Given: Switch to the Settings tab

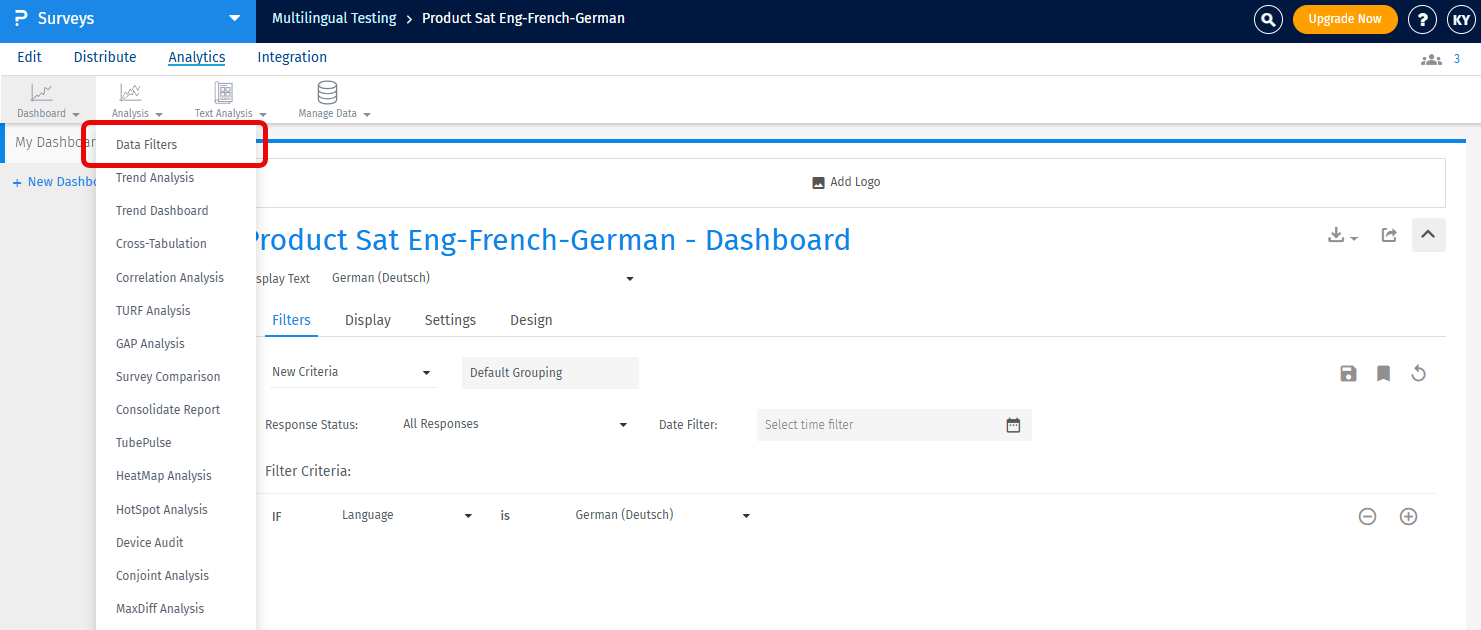Looking at the screenshot, I should click(x=450, y=320).
